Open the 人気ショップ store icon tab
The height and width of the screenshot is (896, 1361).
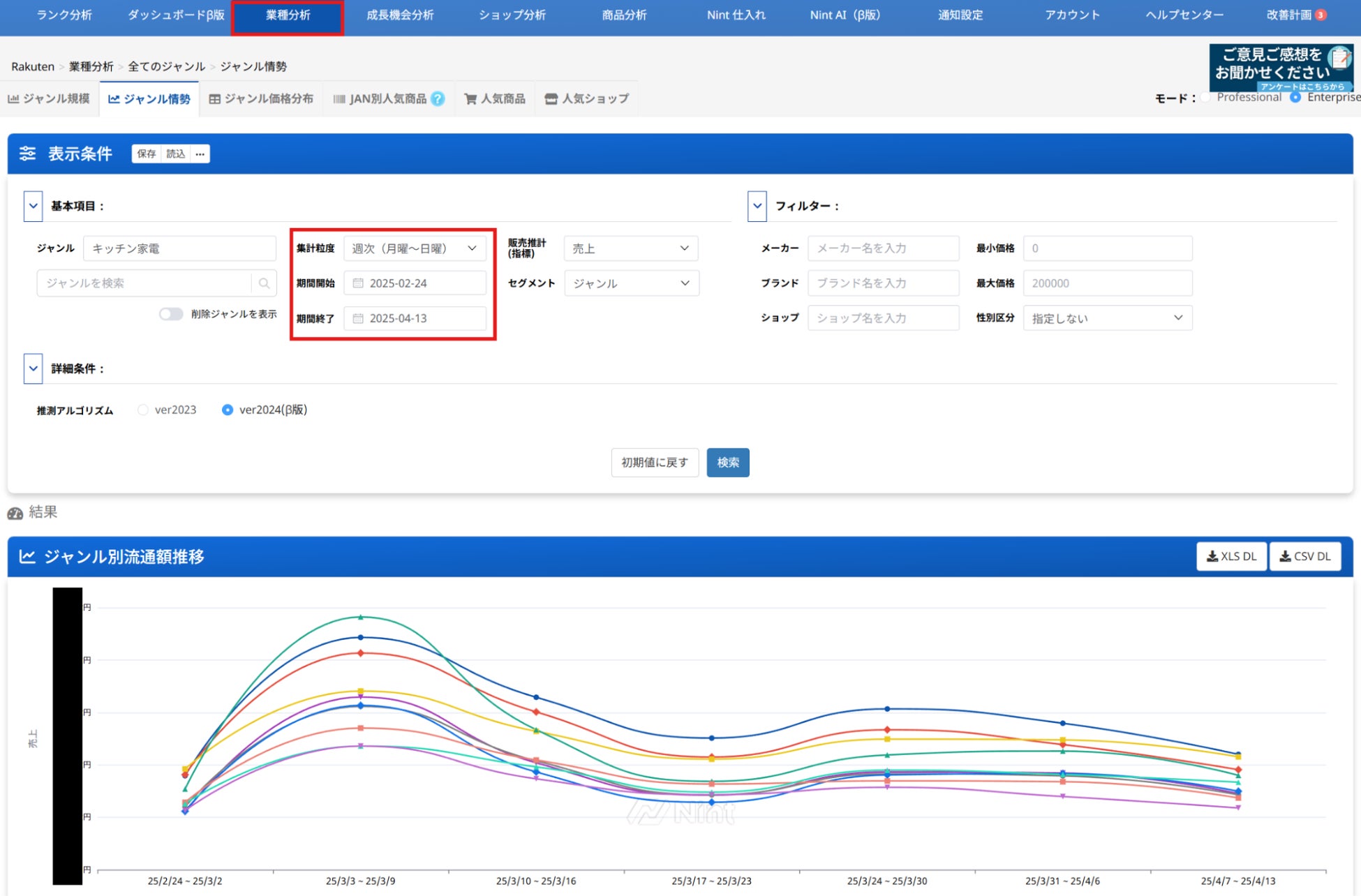(x=586, y=99)
